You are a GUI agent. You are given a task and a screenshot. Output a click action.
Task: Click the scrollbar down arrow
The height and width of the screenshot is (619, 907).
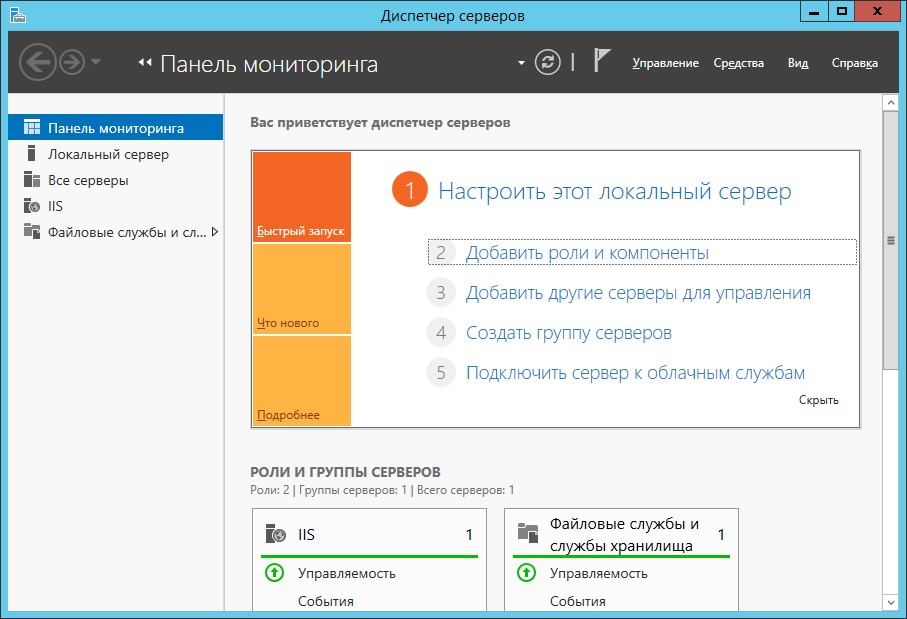click(890, 602)
